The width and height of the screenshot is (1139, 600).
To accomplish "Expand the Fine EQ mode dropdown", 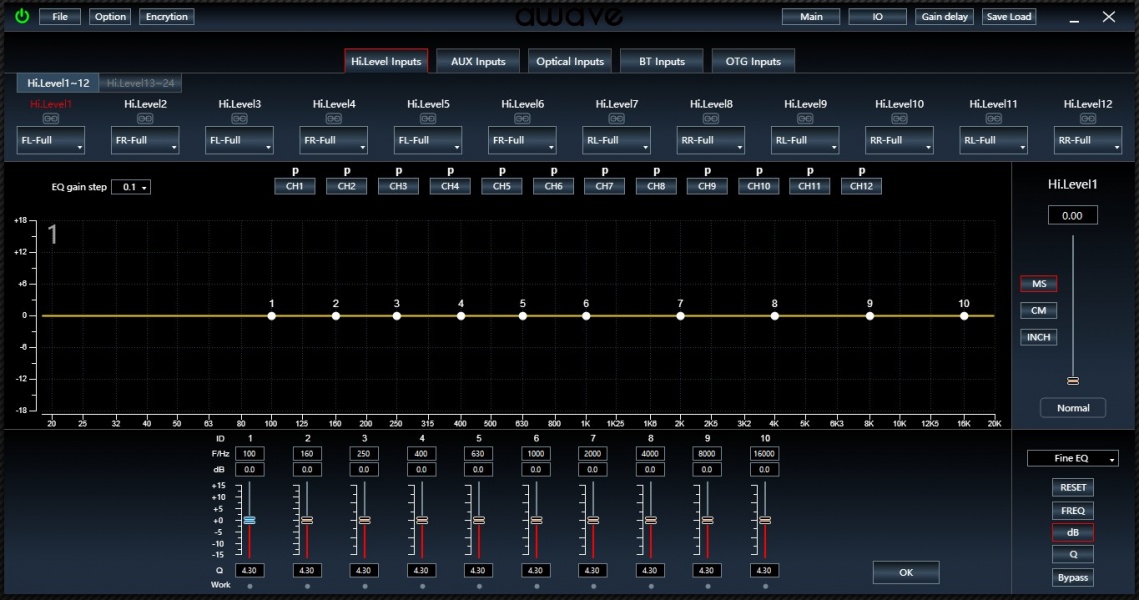I will 1073,458.
